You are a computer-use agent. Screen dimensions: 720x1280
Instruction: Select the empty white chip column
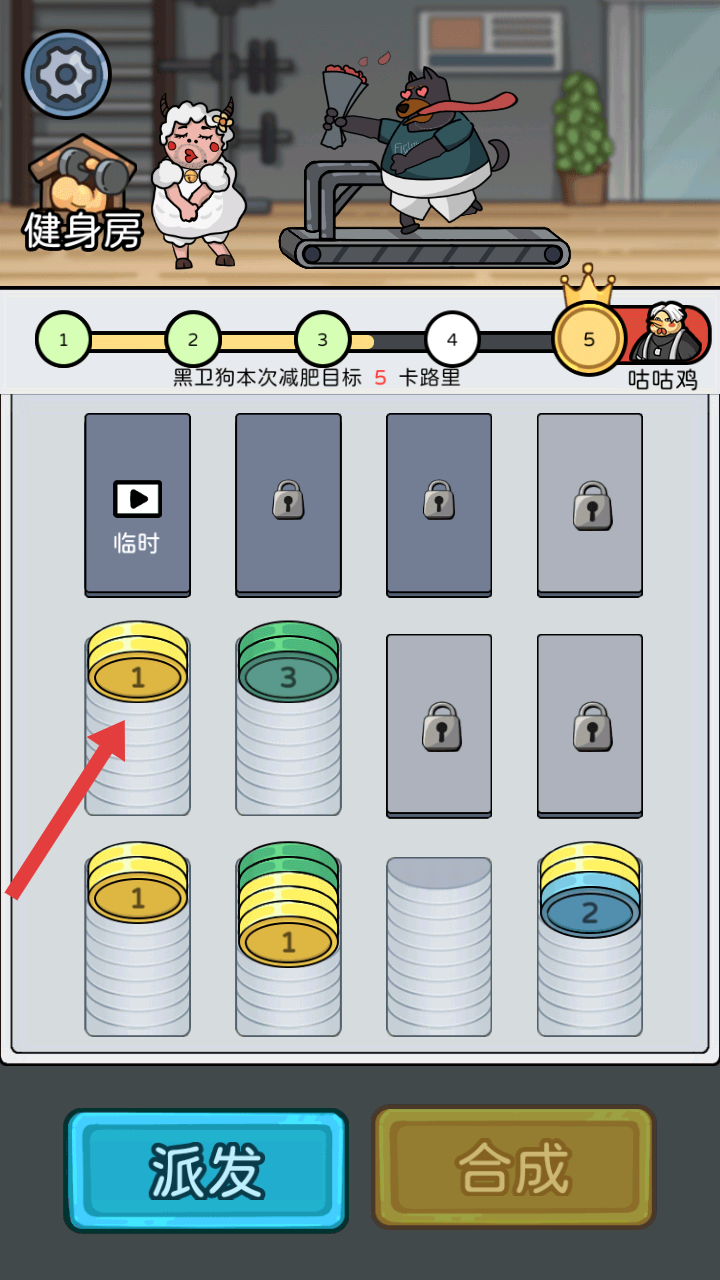(439, 946)
